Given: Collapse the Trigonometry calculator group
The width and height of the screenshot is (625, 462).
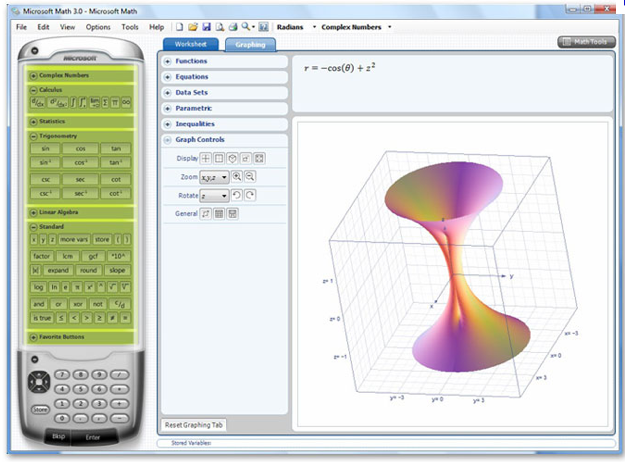Looking at the screenshot, I should pyautogui.click(x=33, y=136).
